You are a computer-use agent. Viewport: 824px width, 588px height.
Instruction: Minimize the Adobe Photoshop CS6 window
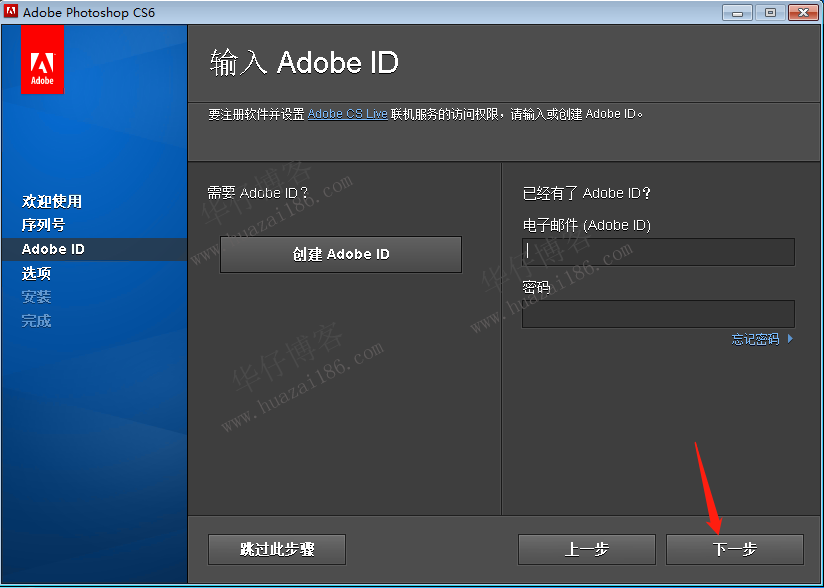(737, 13)
